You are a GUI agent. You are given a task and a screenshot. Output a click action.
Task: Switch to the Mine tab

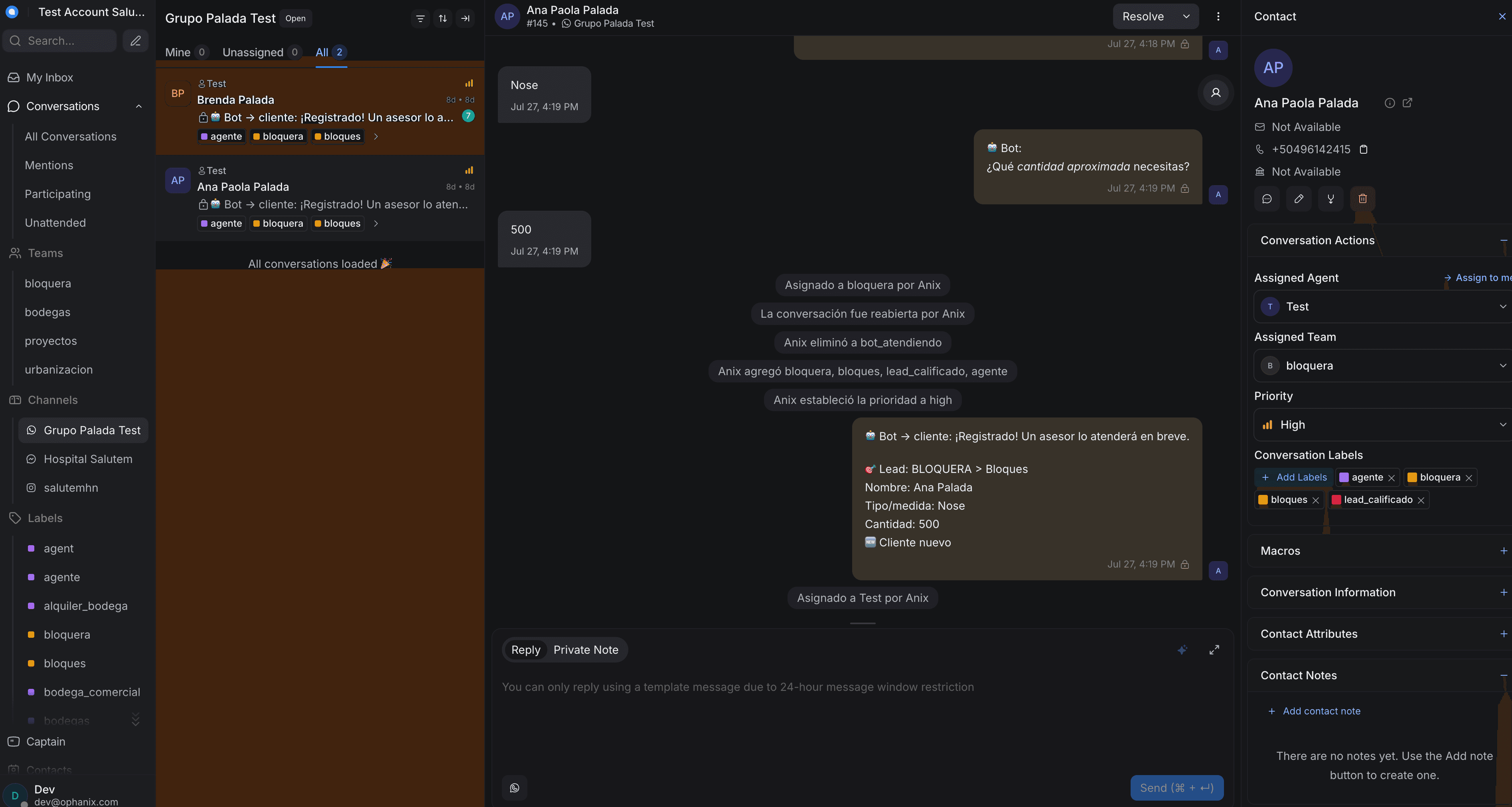(186, 52)
